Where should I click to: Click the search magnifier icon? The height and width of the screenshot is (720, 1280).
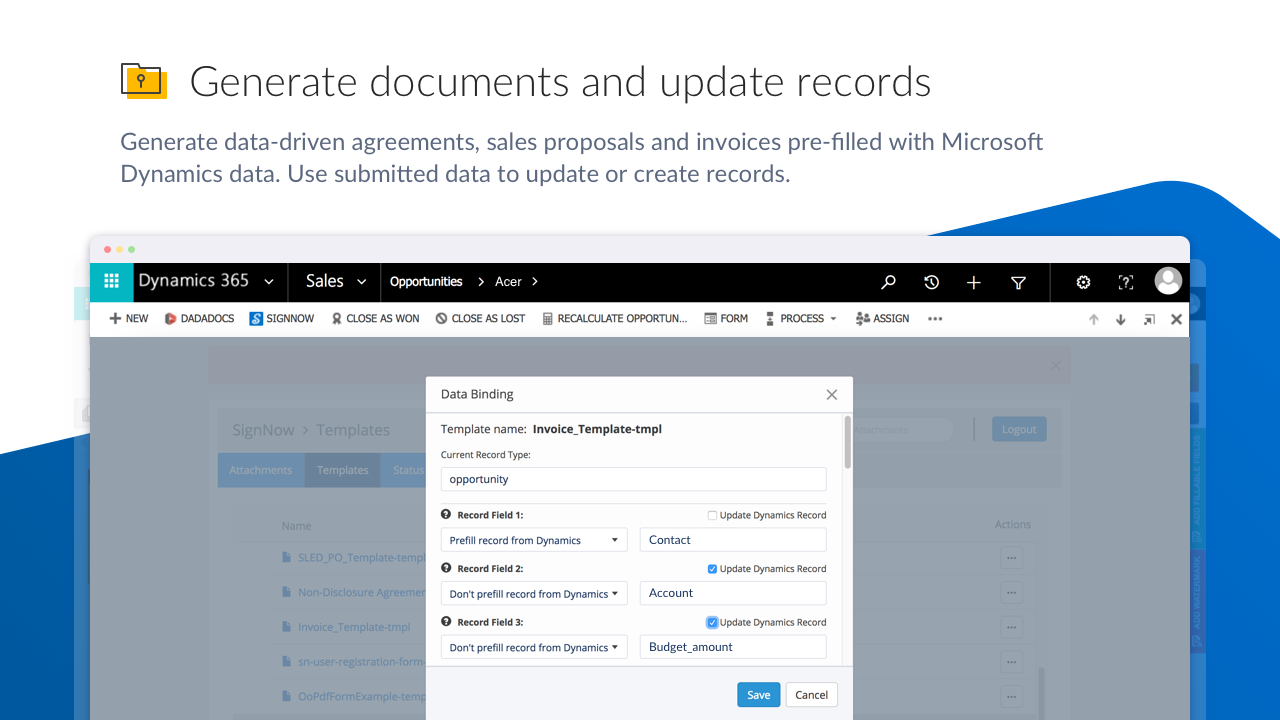coord(888,282)
